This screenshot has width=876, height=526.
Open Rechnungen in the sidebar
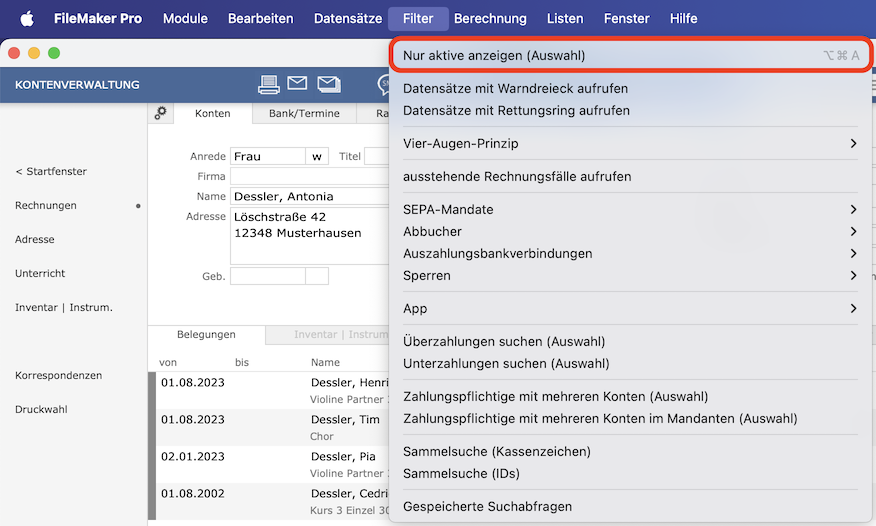pos(46,205)
